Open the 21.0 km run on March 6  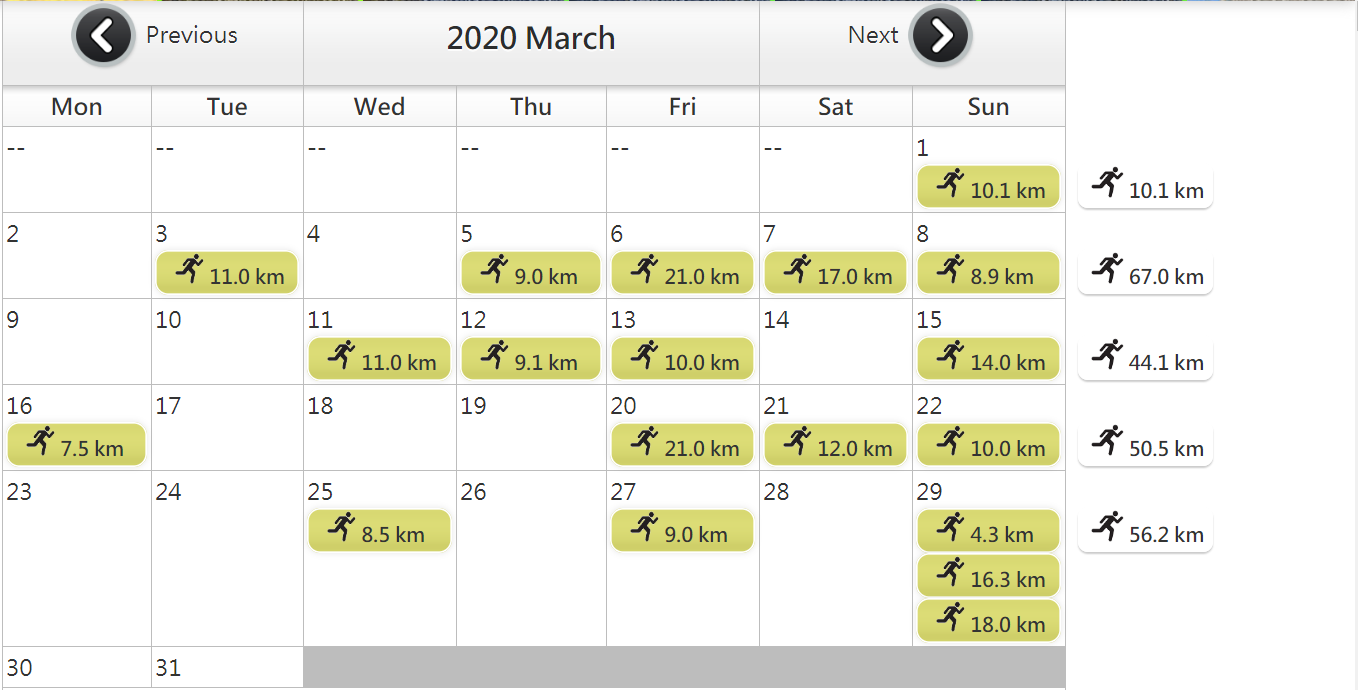pos(682,273)
